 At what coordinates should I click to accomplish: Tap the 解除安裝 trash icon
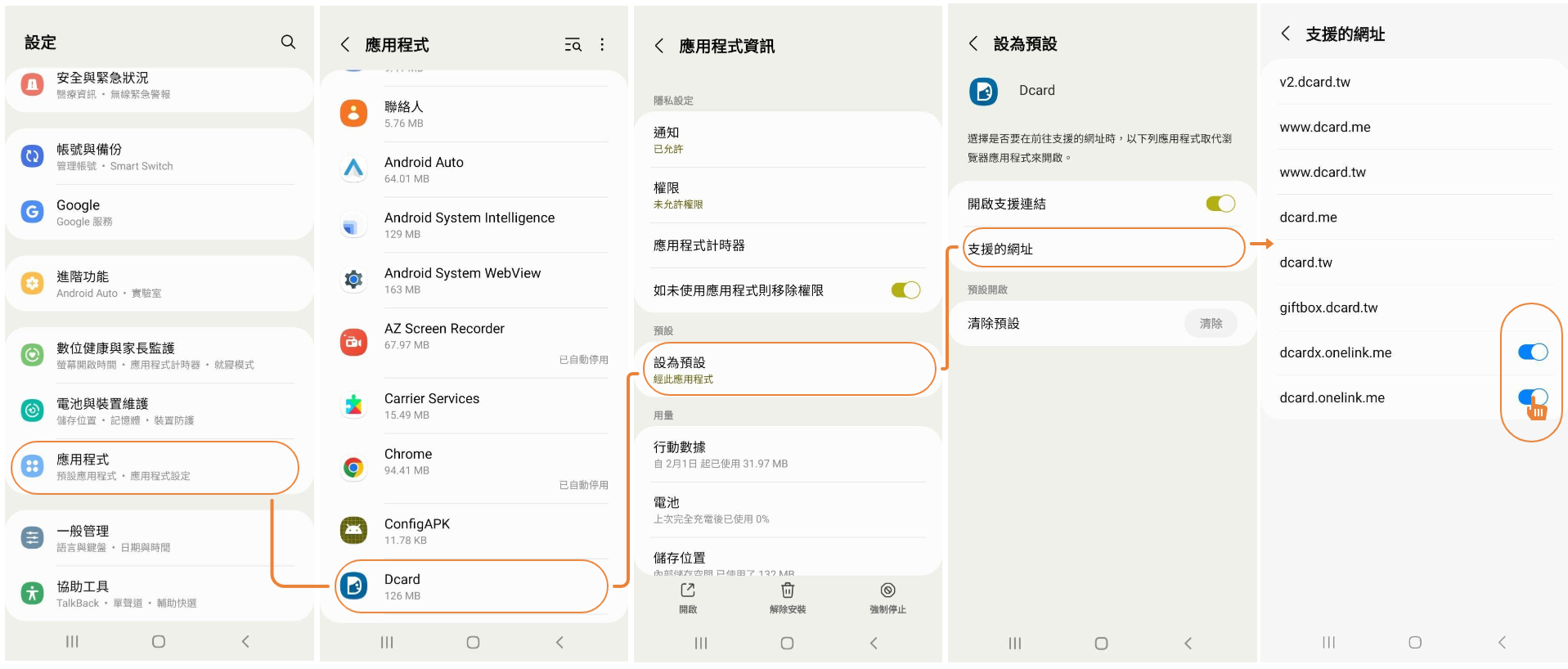[787, 590]
